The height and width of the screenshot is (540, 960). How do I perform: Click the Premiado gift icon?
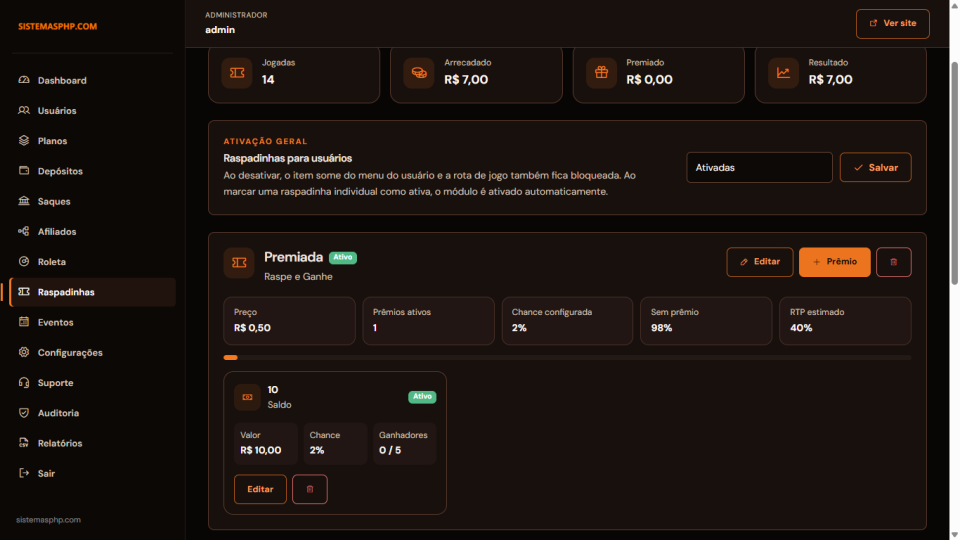coord(601,73)
